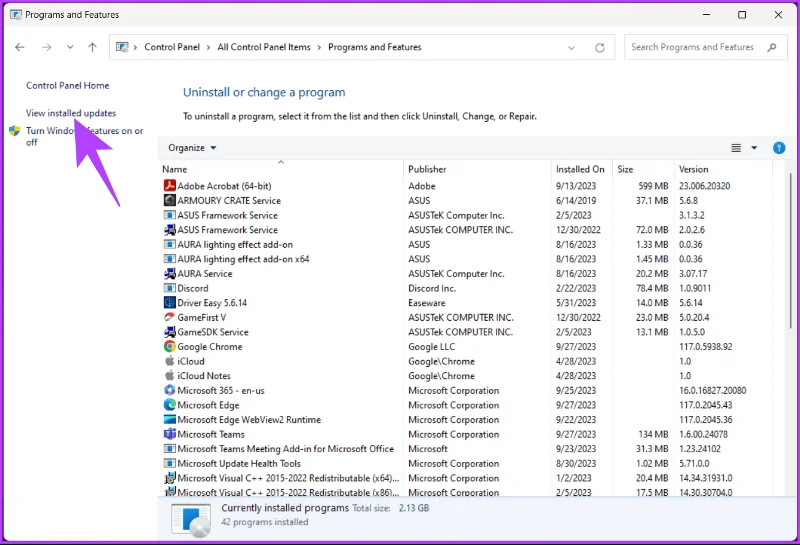800x545 pixels.
Task: Open Turn Windows features on or off
Action: pos(84,136)
